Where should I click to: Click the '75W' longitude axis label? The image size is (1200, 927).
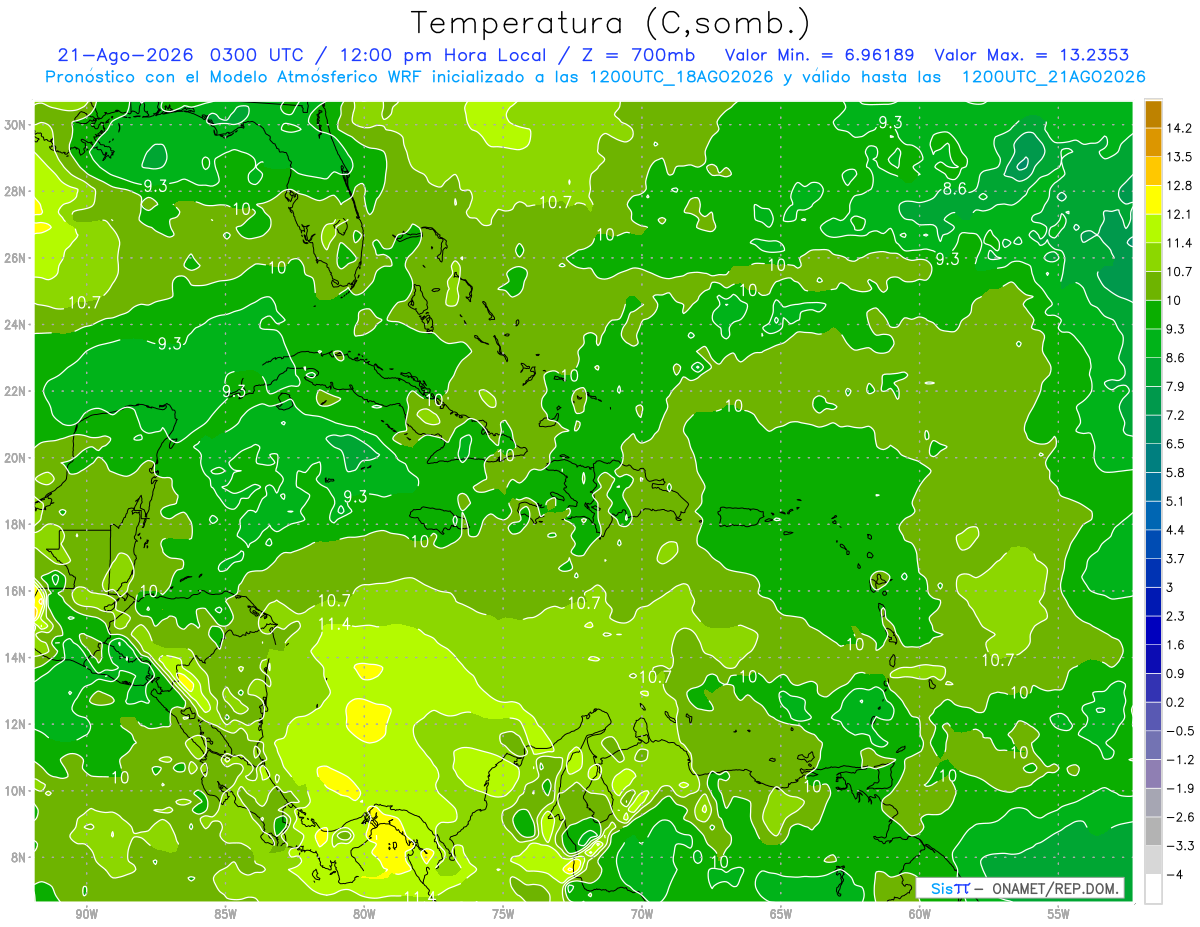[x=503, y=914]
